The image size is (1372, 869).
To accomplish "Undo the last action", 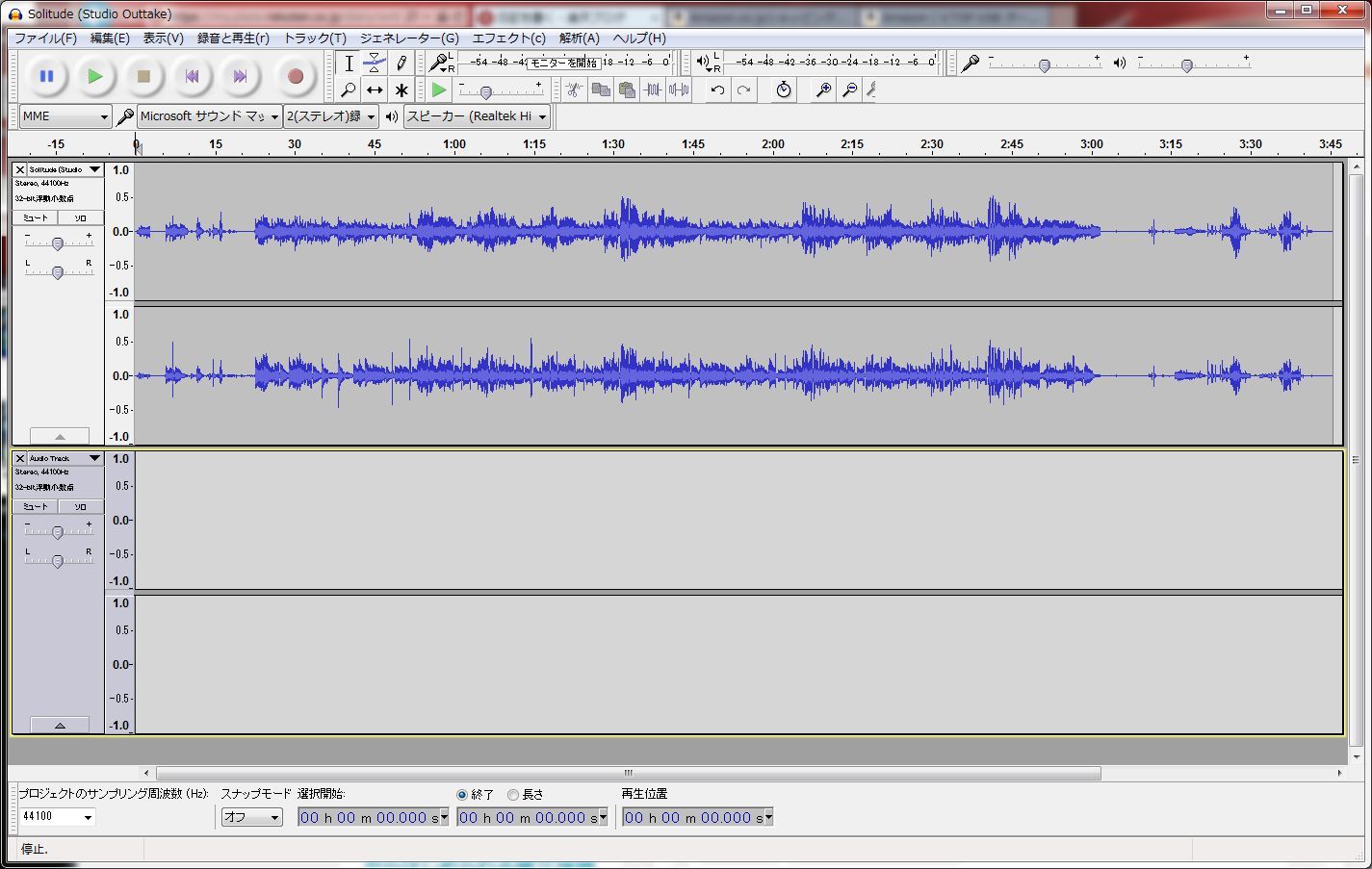I will point(717,90).
